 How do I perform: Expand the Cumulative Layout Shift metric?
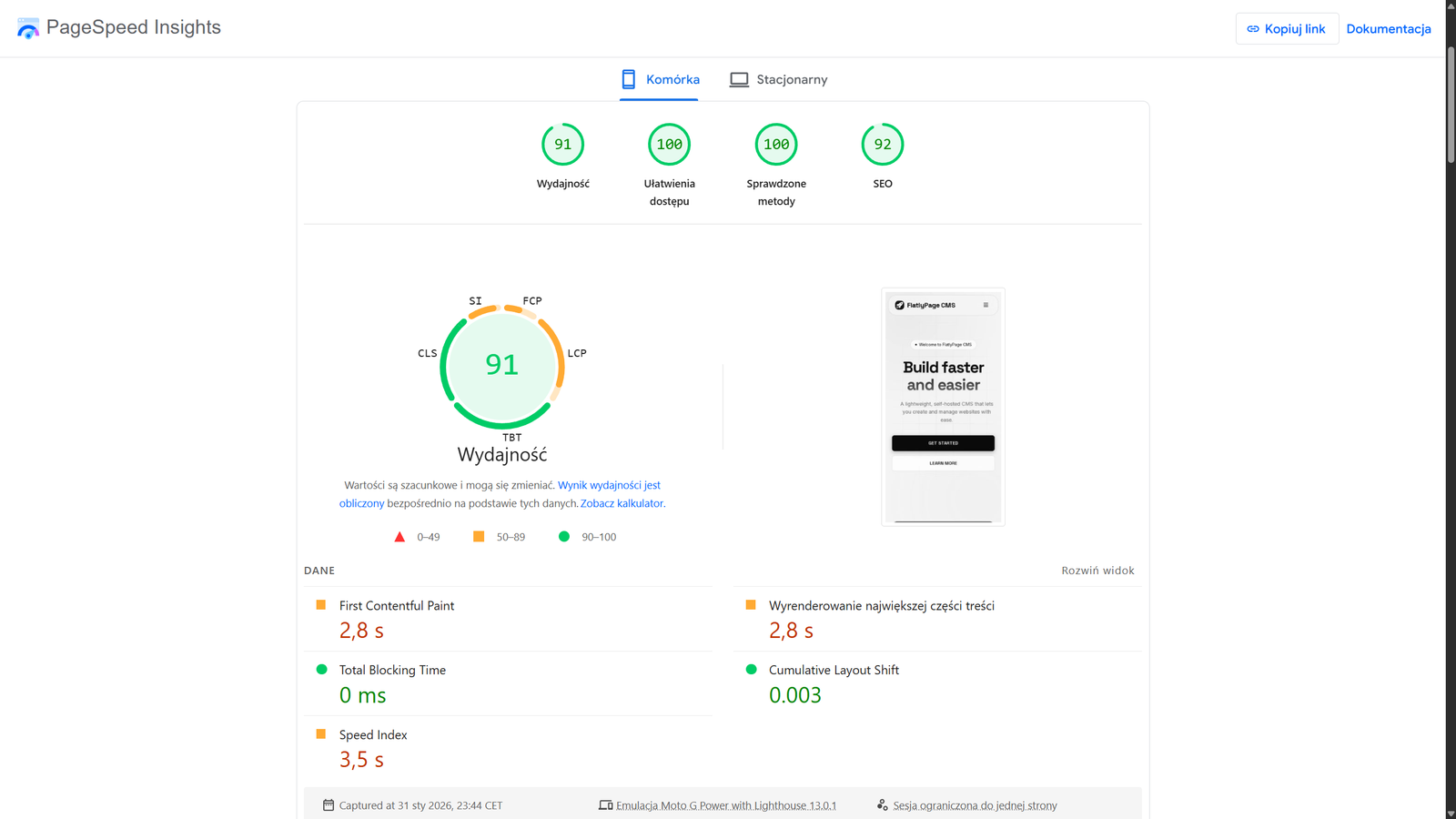point(834,671)
